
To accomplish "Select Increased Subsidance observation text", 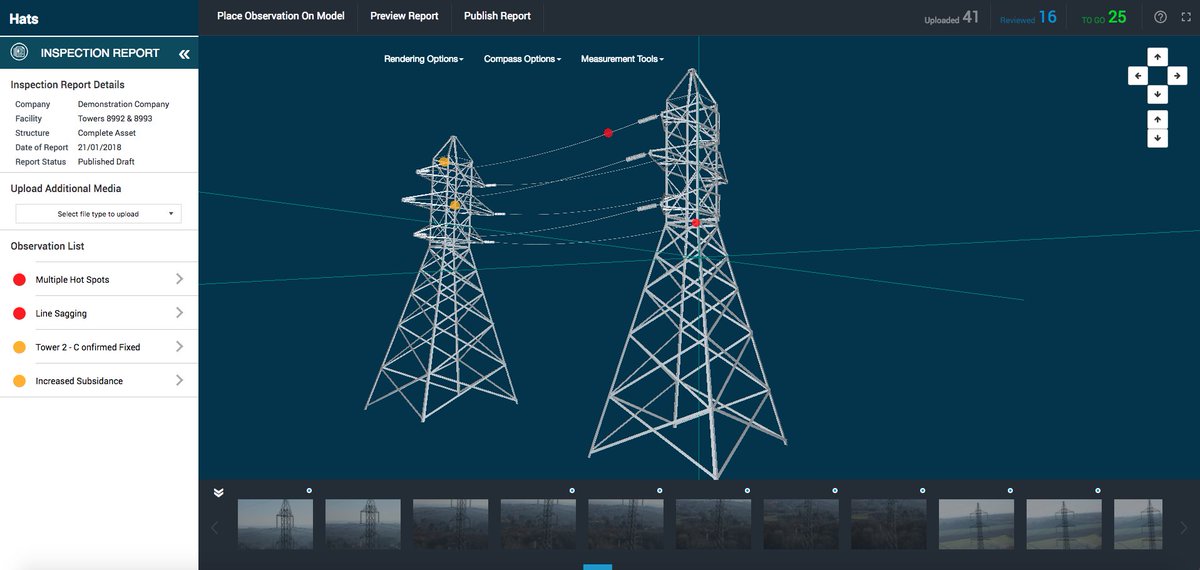I will coord(79,381).
